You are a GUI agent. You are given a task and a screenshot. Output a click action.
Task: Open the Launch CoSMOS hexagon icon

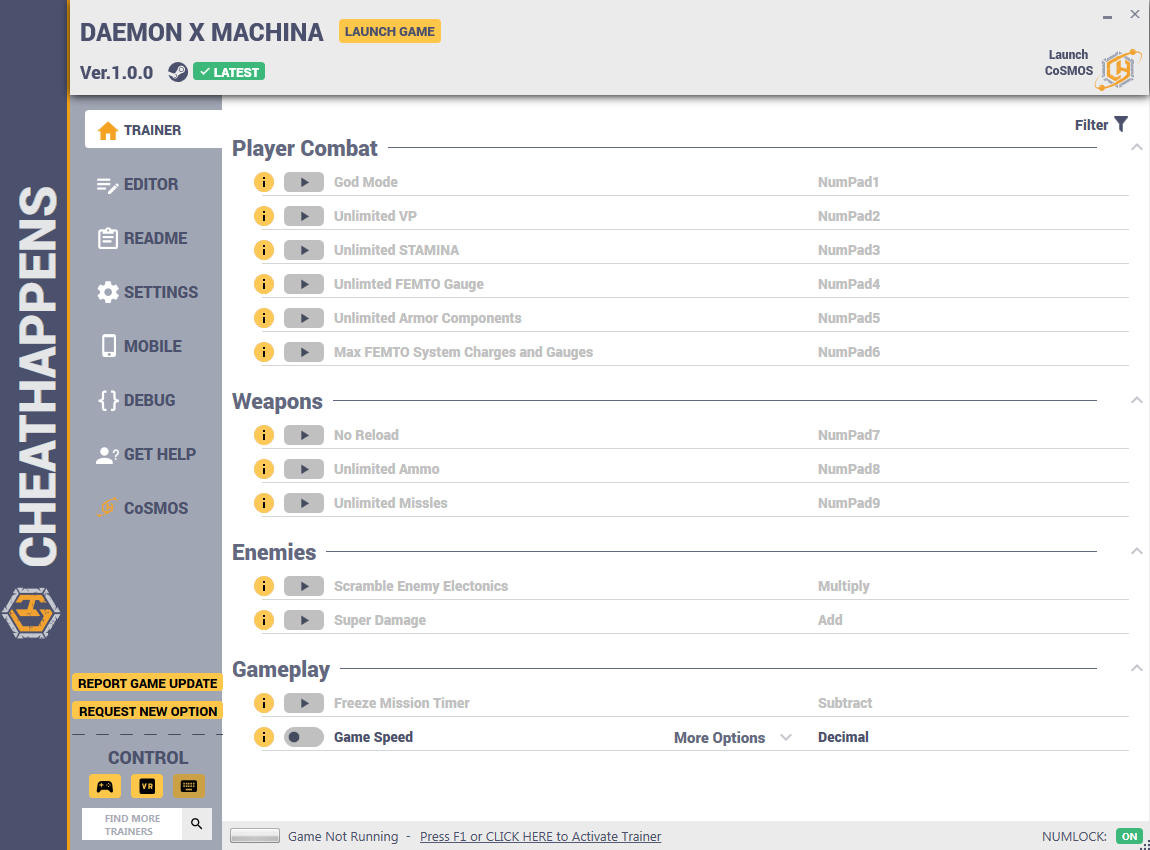(1118, 70)
